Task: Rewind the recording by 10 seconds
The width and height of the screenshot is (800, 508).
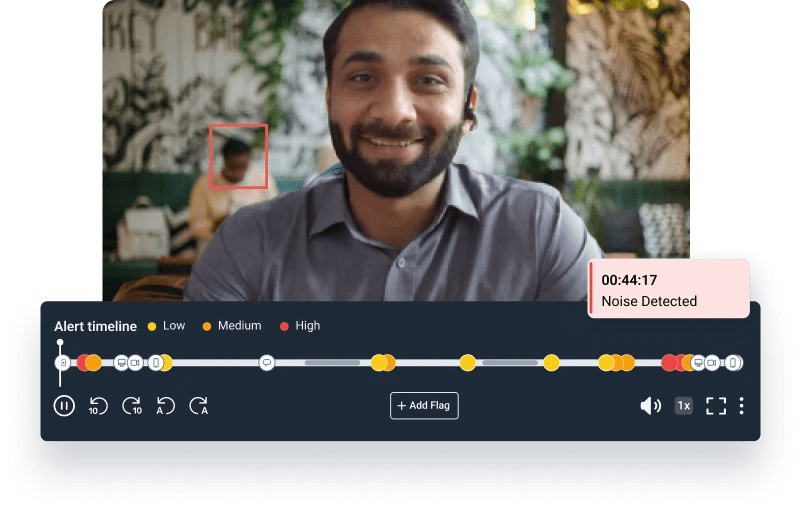Action: 97,406
